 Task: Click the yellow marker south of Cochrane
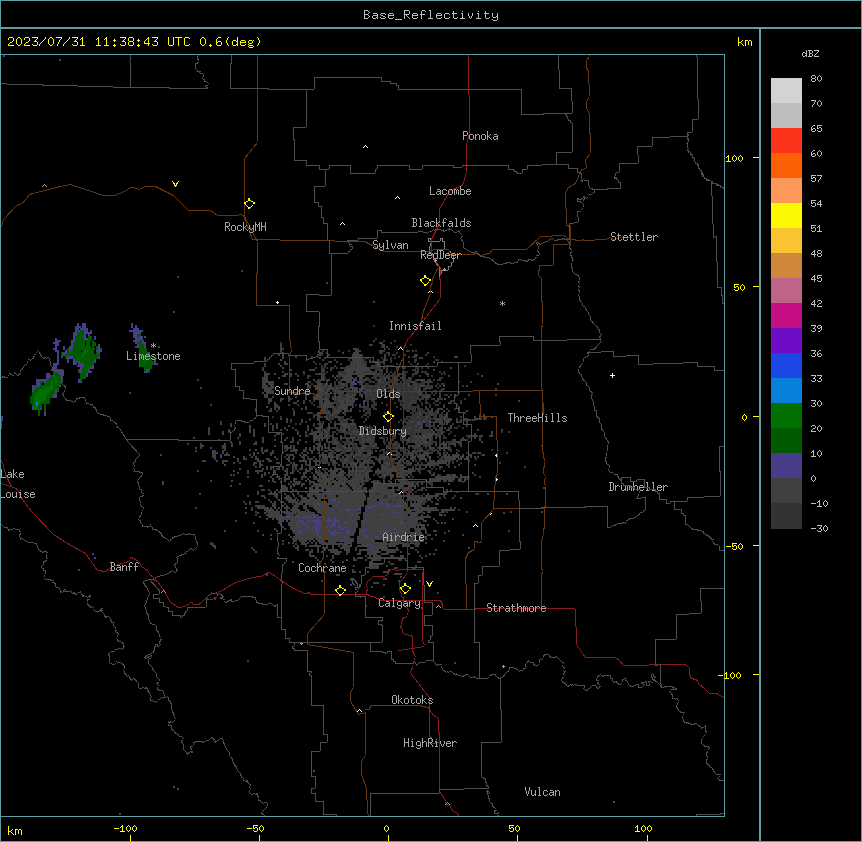[x=340, y=590]
